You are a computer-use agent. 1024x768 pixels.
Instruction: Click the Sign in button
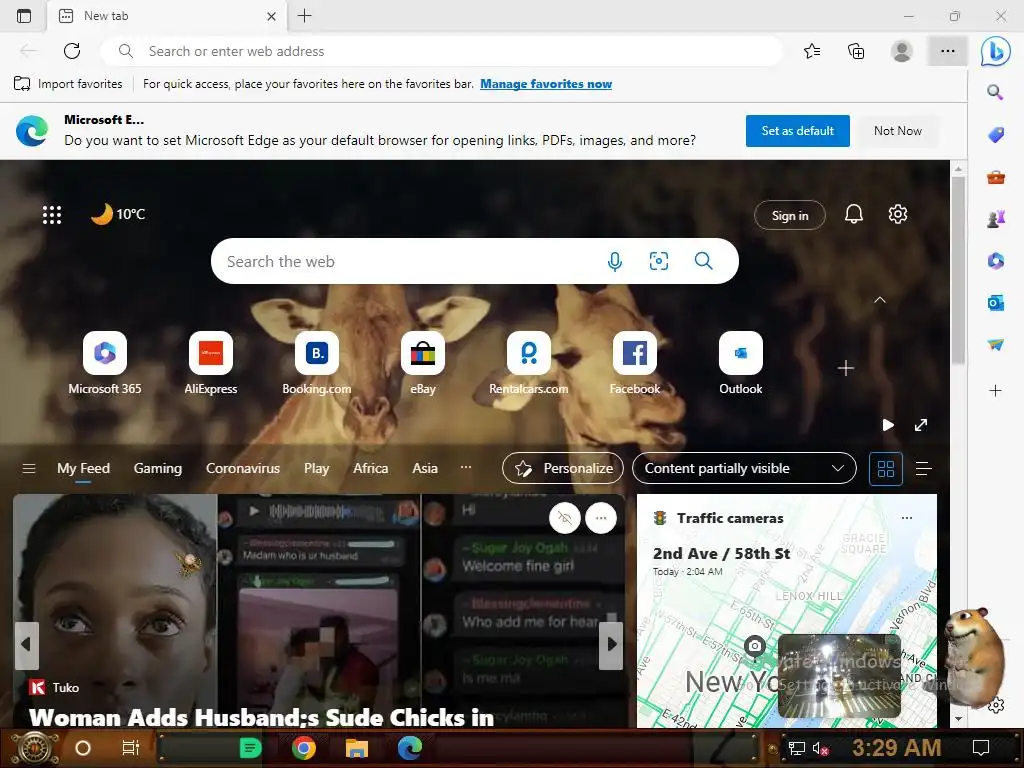point(790,216)
